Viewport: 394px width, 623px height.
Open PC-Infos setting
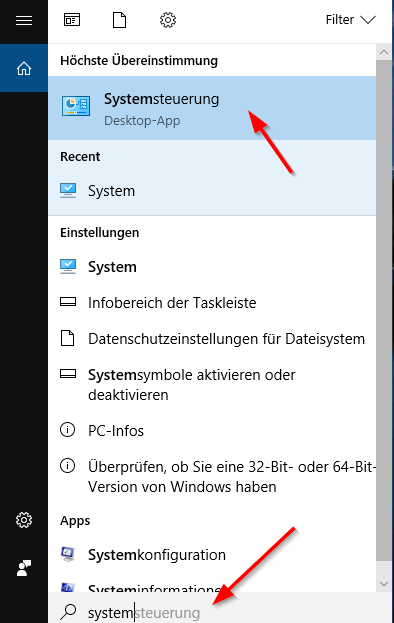click(x=212, y=431)
